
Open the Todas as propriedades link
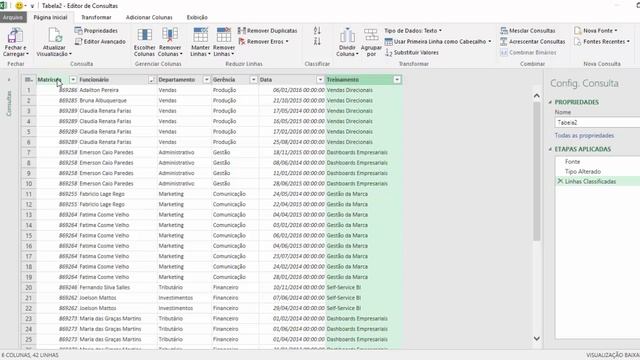pos(584,136)
